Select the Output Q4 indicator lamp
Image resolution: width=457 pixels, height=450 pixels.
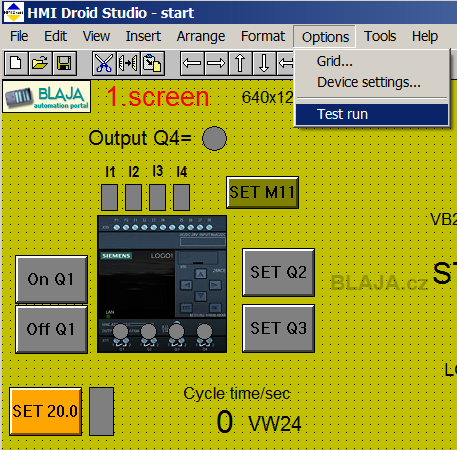pos(214,138)
